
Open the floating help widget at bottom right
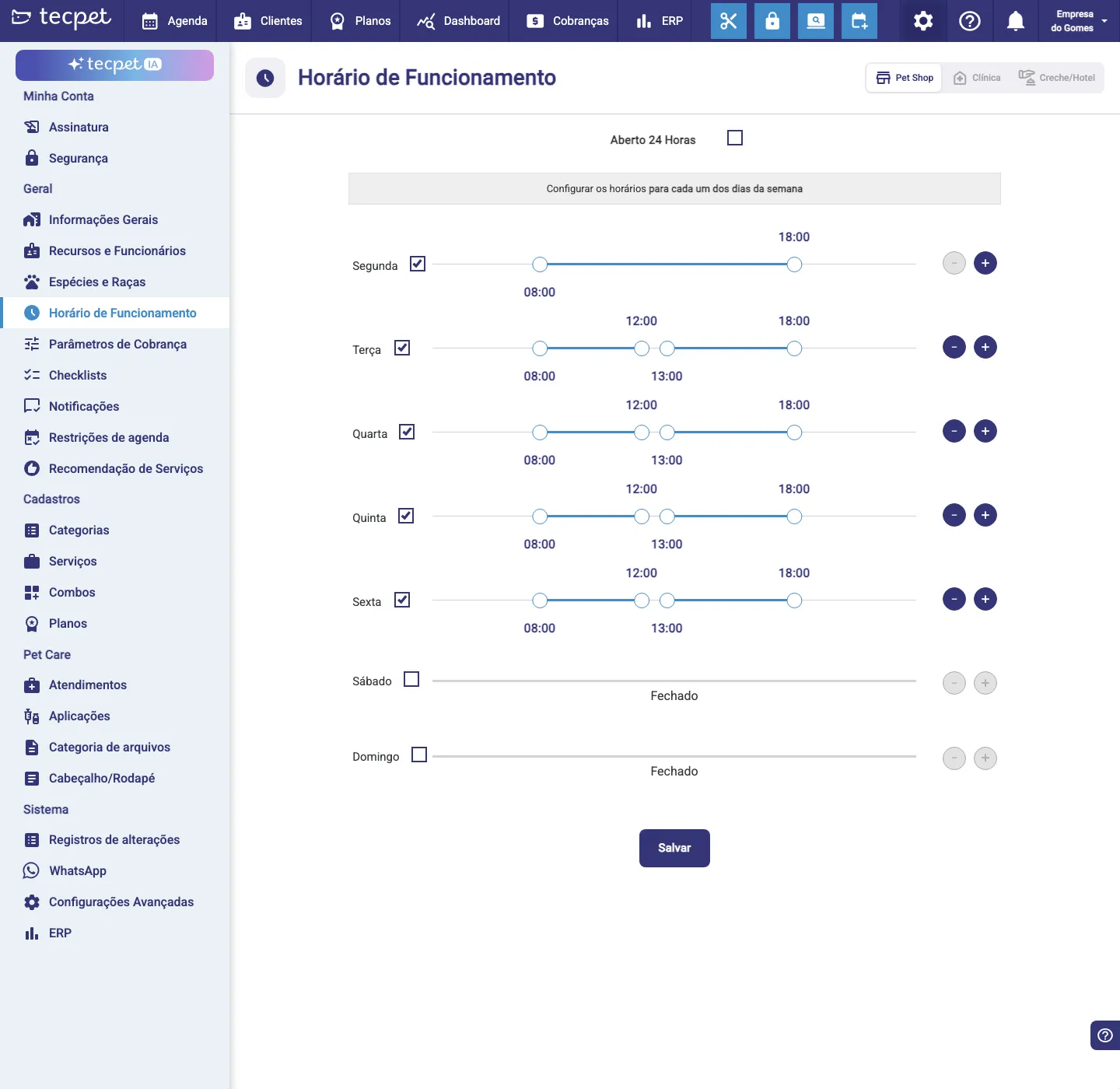click(x=1105, y=1035)
